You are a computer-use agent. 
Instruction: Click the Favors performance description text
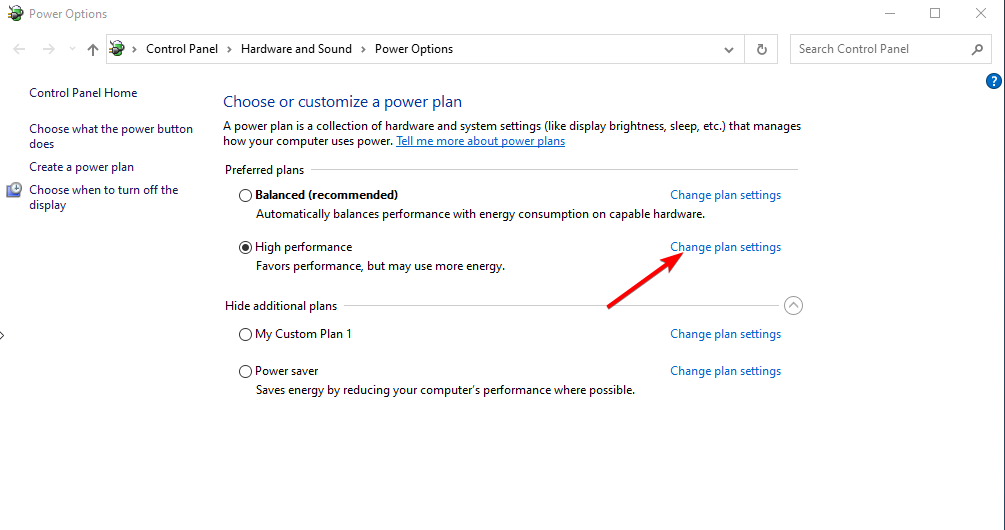pyautogui.click(x=380, y=266)
